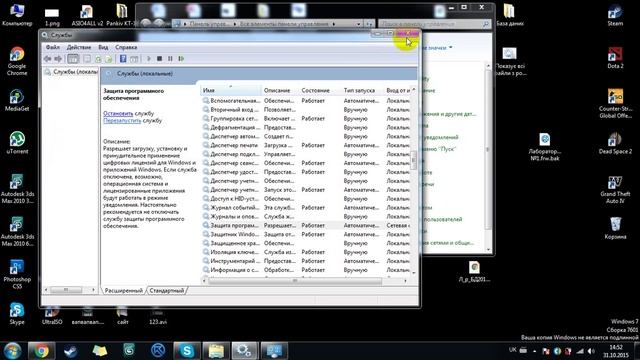This screenshot has height=360, width=640.
Task: Switch to the Стандартный tab
Action: click(x=167, y=291)
